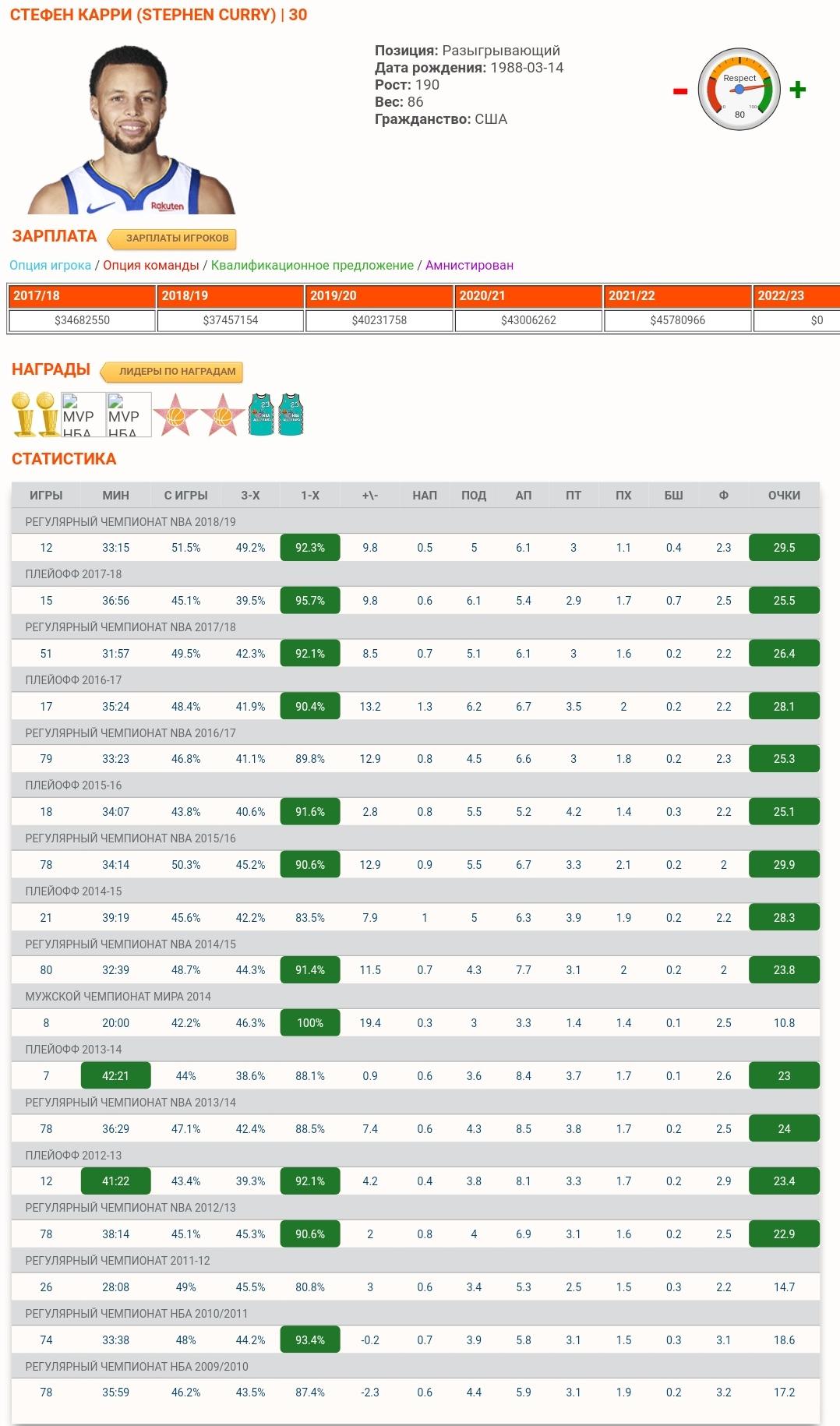Click the Плейофф 2013-14 row label
The width and height of the screenshot is (840, 1426).
click(73, 1050)
